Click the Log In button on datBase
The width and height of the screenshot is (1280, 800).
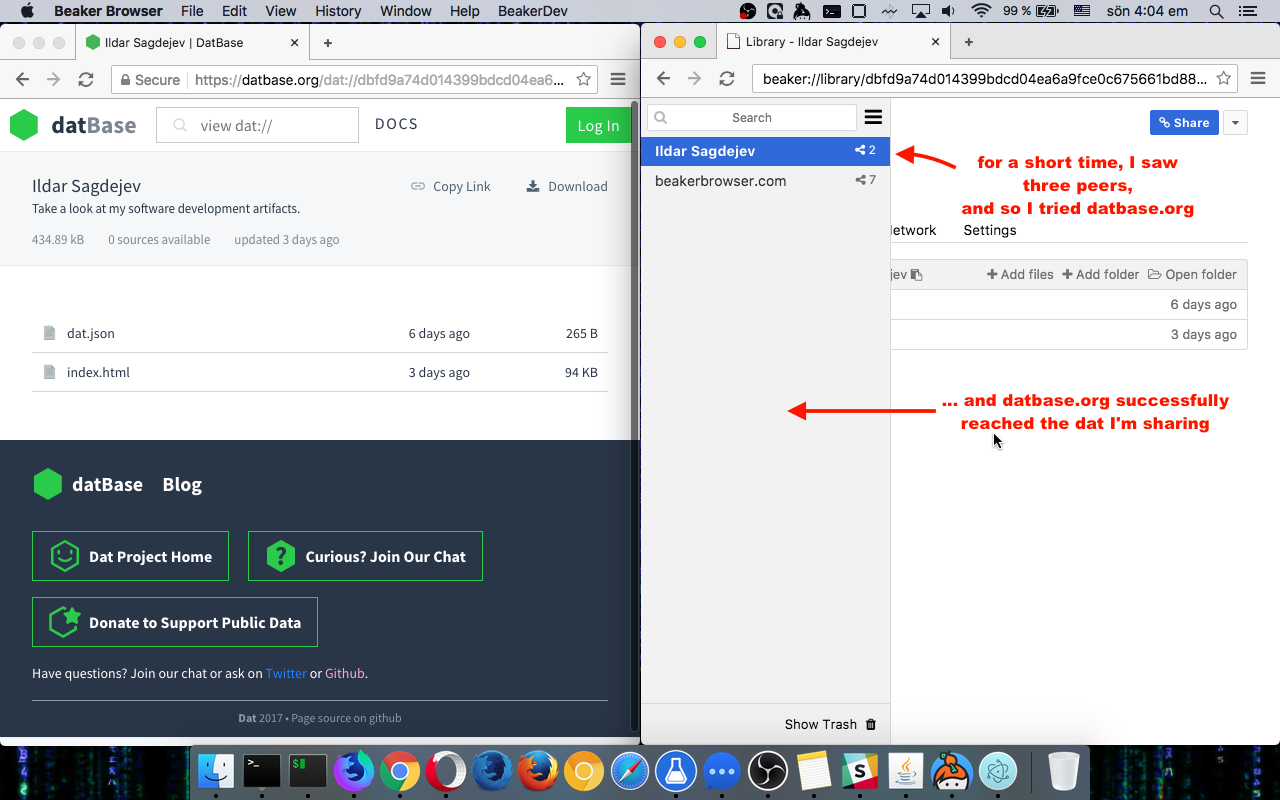pyautogui.click(x=598, y=125)
